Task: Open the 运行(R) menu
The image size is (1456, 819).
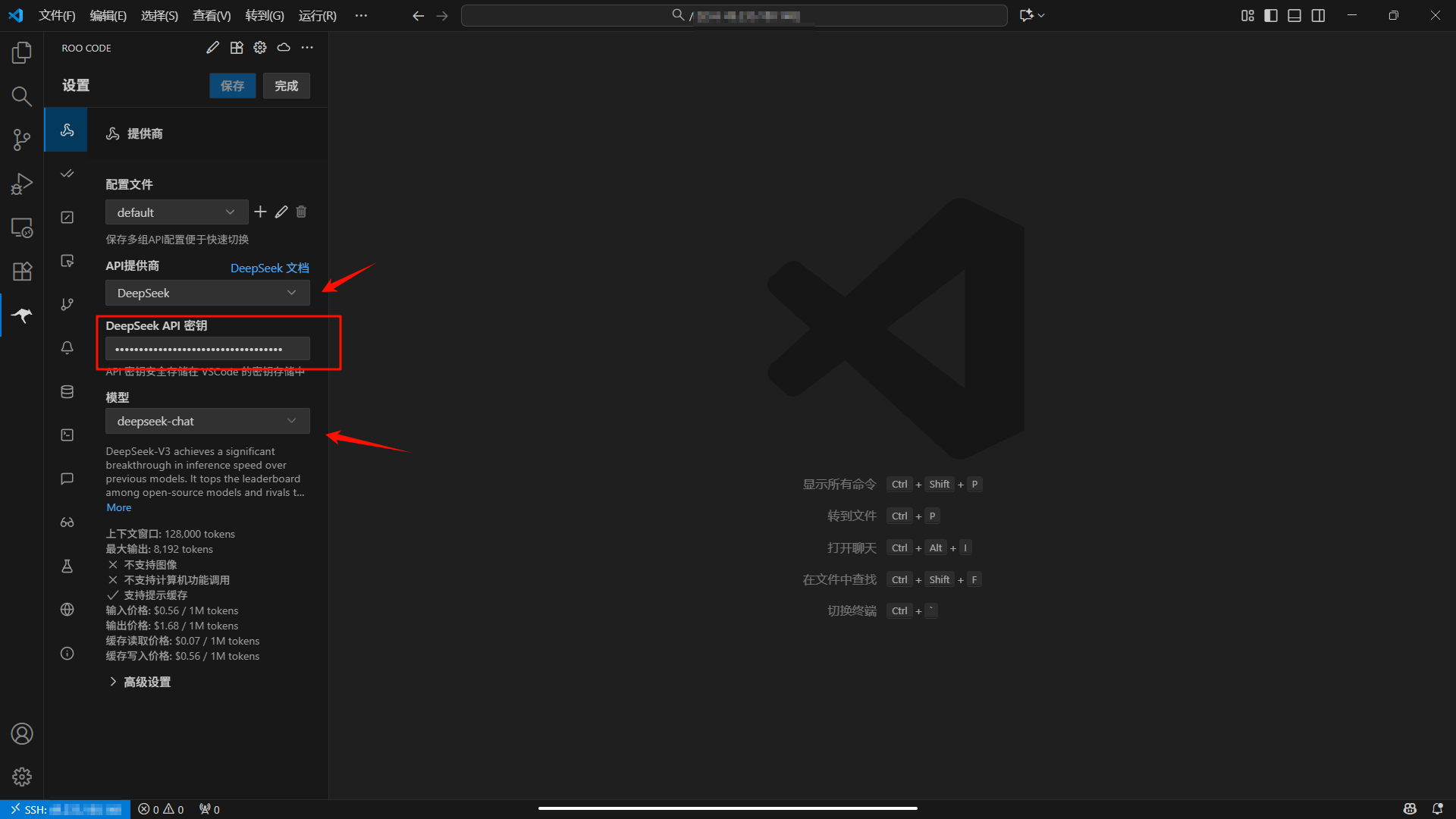Action: click(317, 15)
